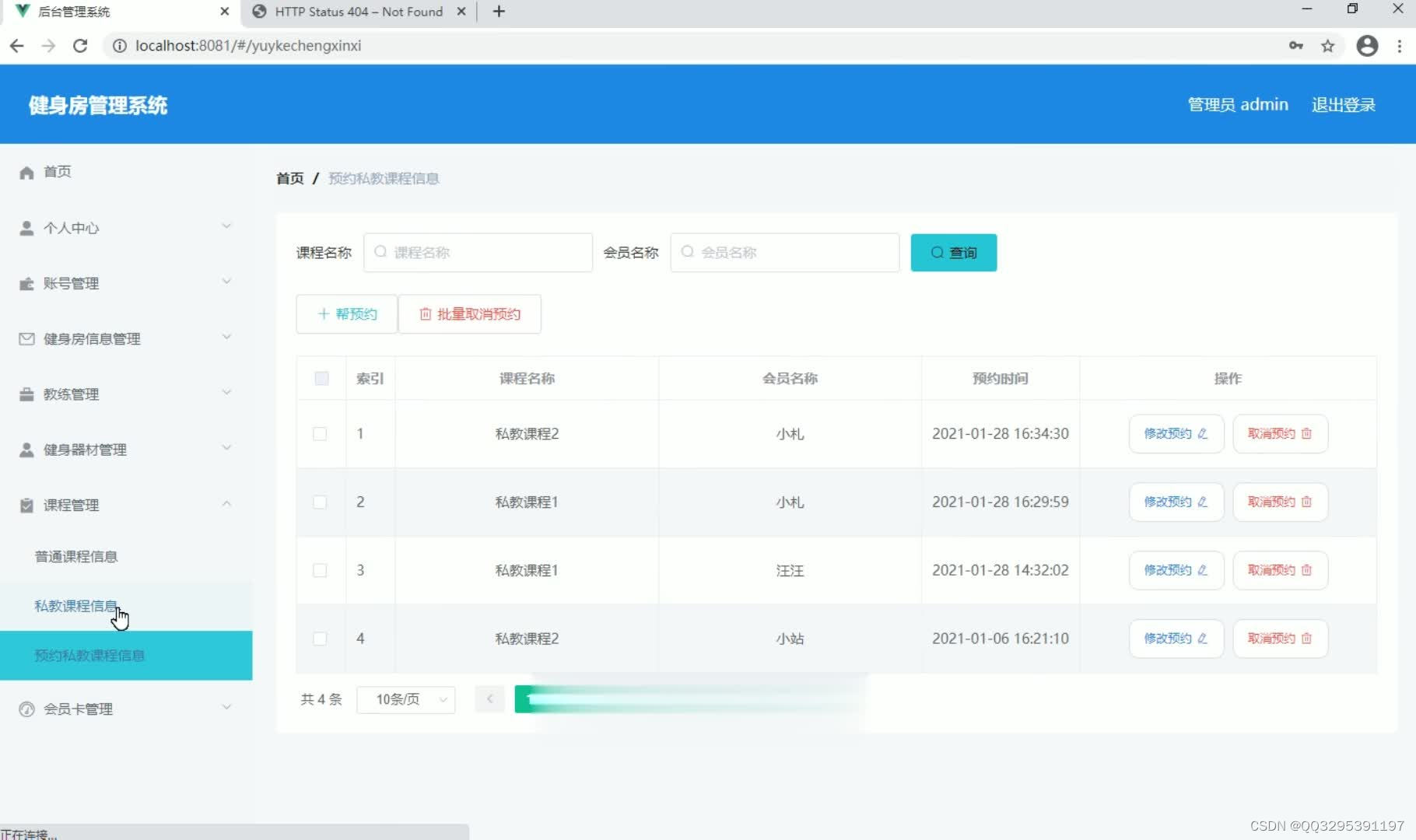Focus the 课程名称 search input

[x=478, y=253]
